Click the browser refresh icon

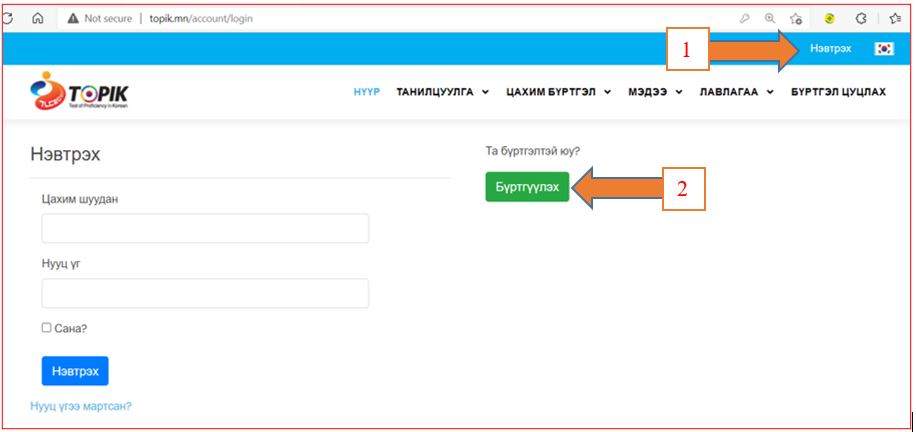click(x=8, y=18)
